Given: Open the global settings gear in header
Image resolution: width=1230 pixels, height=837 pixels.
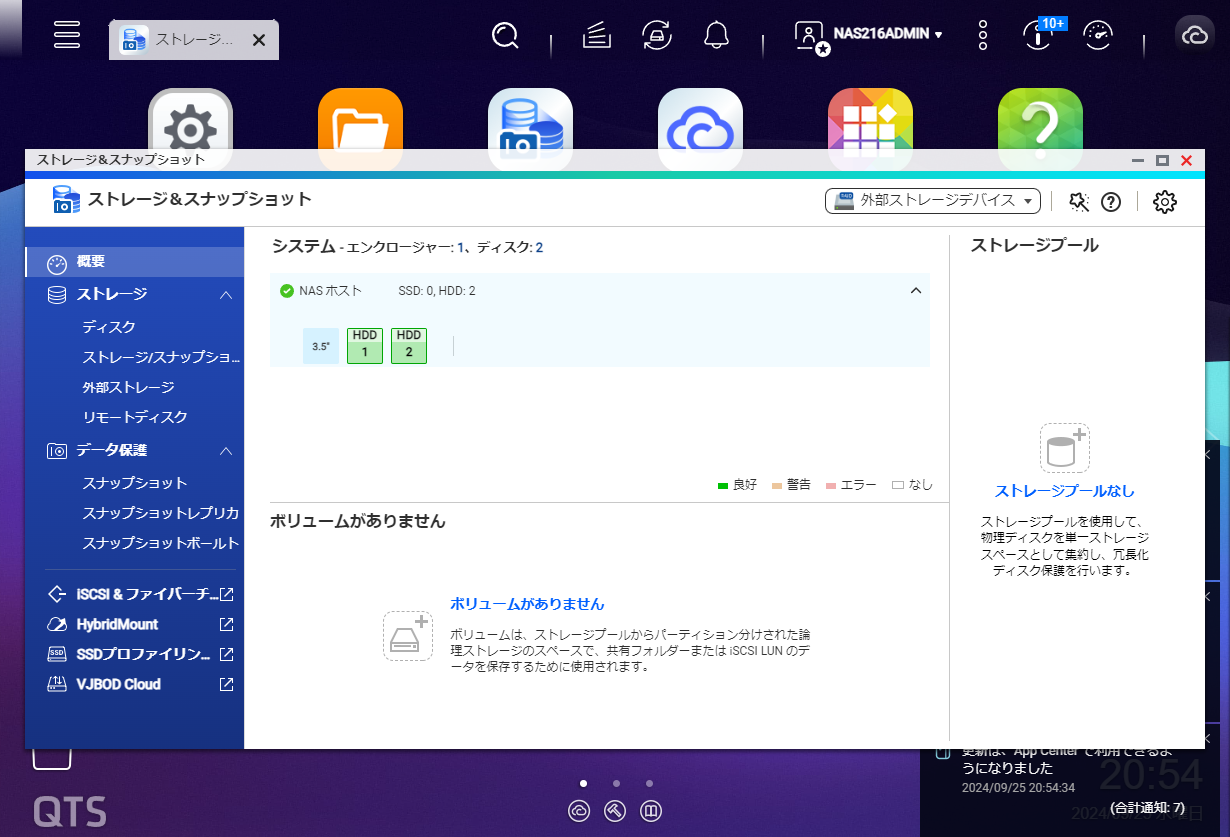Looking at the screenshot, I should [1165, 202].
